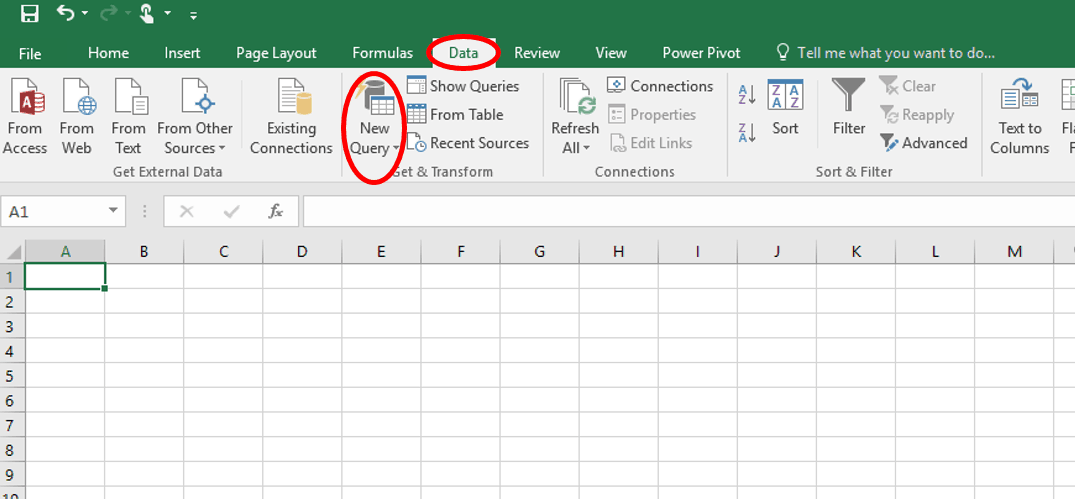Image resolution: width=1075 pixels, height=499 pixels.
Task: Select column D header
Action: click(x=302, y=252)
